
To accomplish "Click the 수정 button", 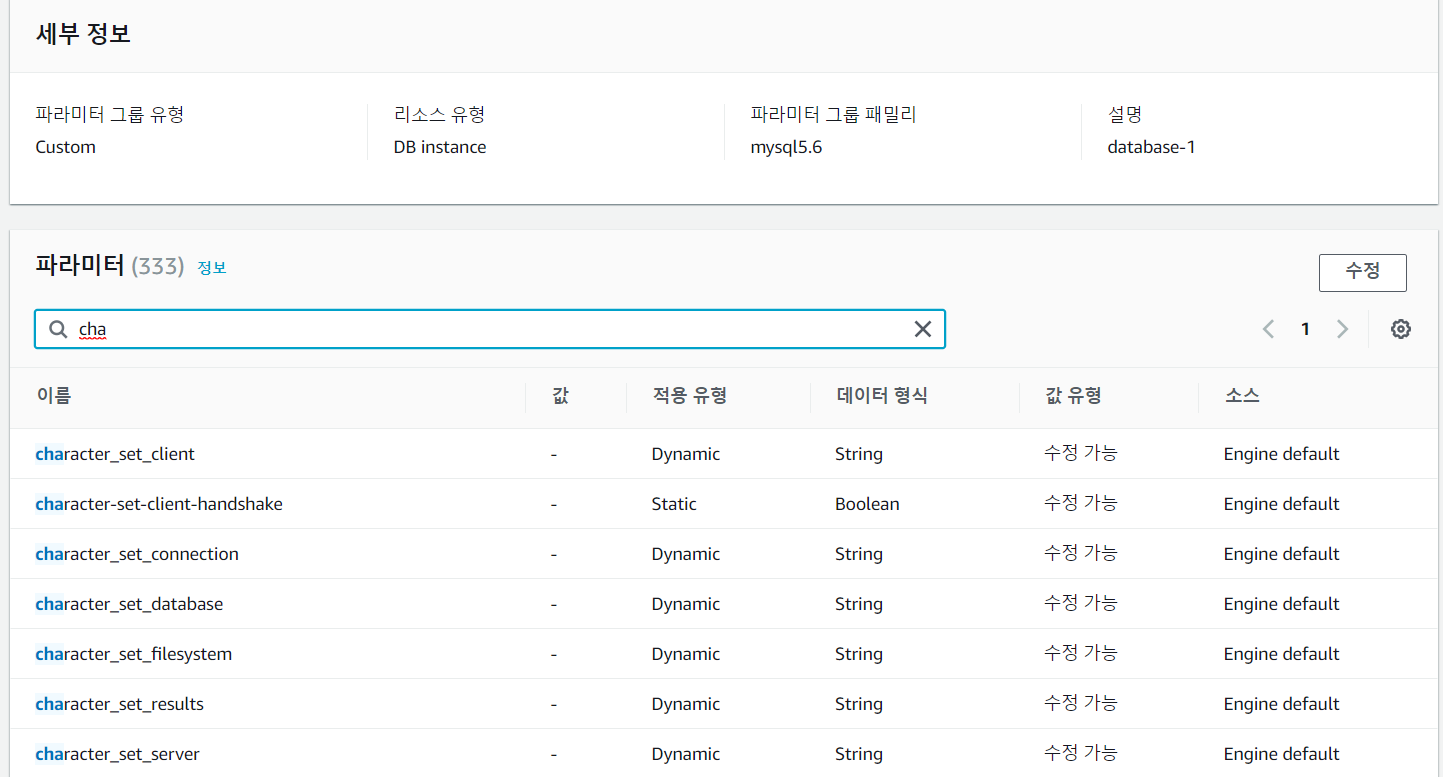I will tap(1362, 272).
